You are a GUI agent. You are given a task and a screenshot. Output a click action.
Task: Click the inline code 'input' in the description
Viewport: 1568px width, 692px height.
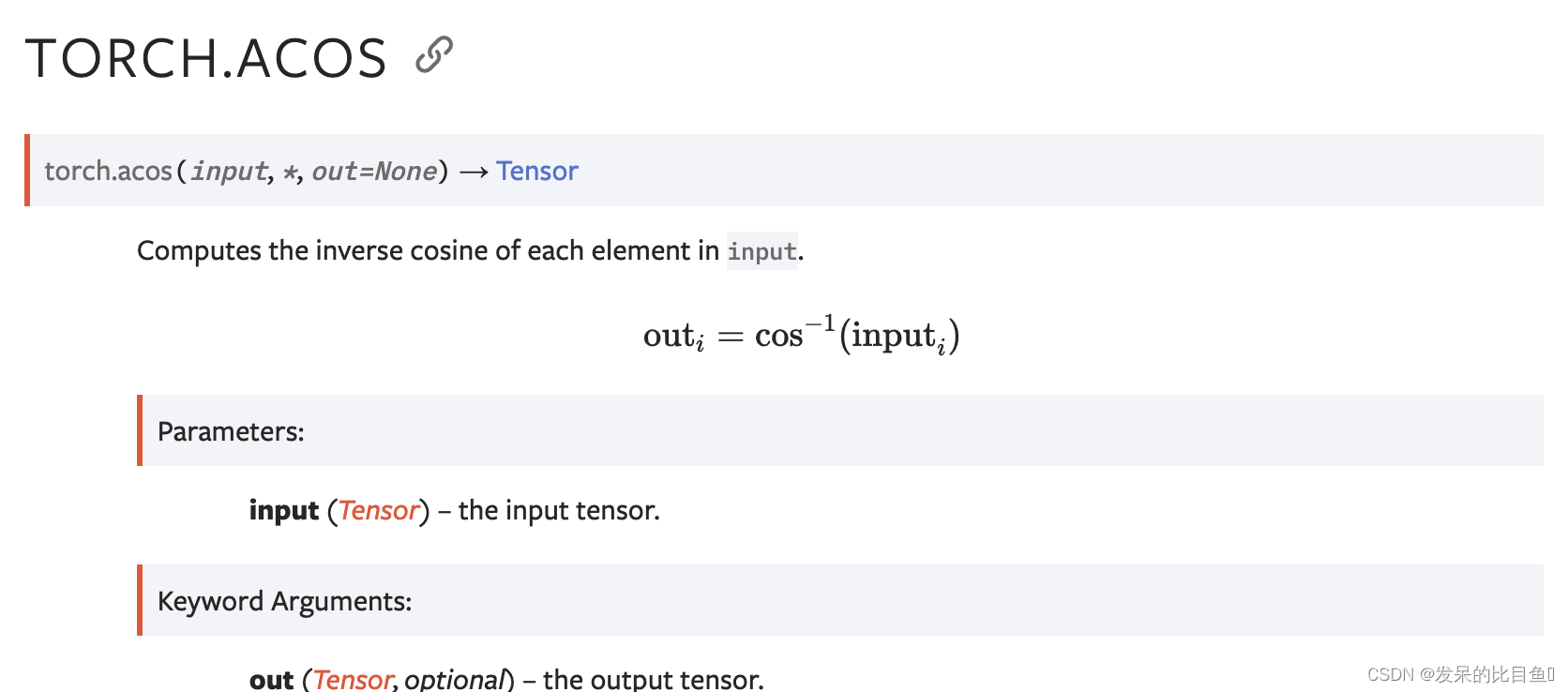pos(762,251)
